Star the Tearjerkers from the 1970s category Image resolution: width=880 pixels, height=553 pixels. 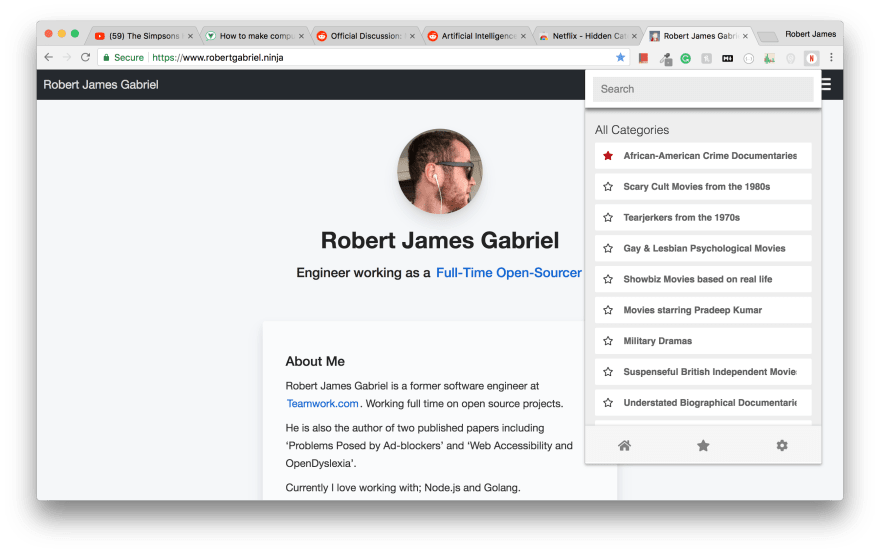(x=608, y=218)
